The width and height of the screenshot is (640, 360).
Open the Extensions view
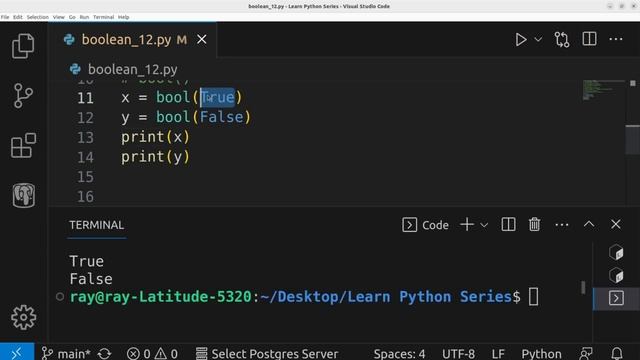click(x=23, y=145)
